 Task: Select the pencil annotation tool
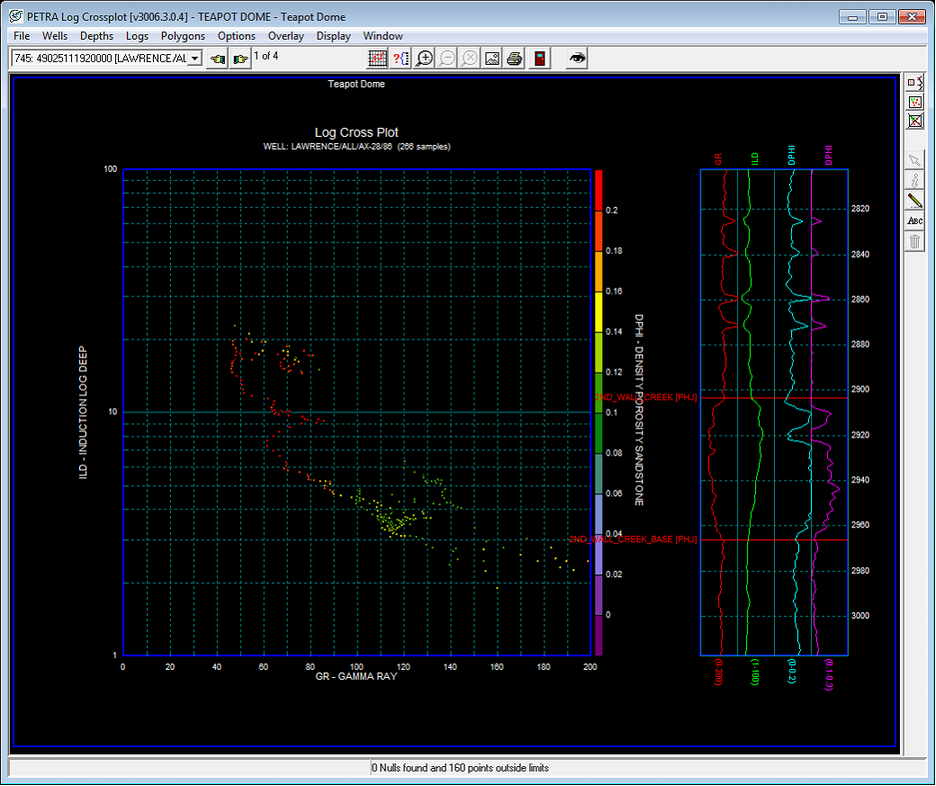(914, 200)
